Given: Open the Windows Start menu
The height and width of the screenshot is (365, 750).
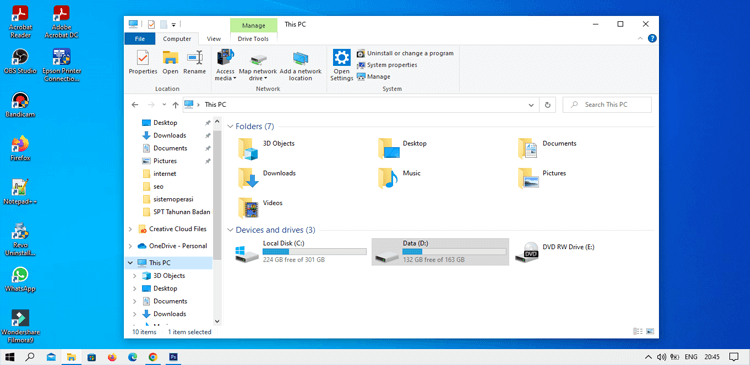Looking at the screenshot, I should tap(10, 357).
